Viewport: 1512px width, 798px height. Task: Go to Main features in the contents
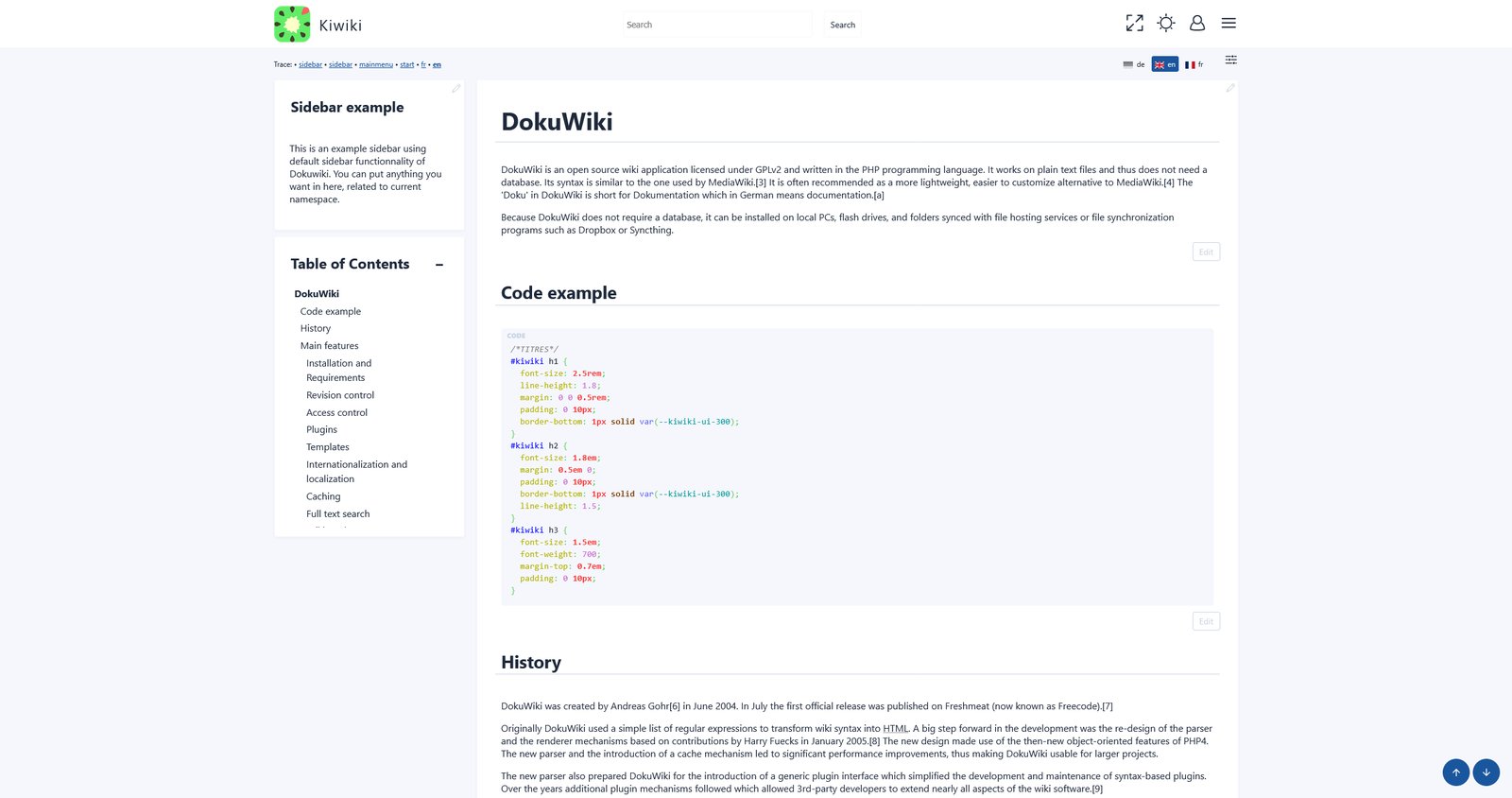click(x=329, y=346)
